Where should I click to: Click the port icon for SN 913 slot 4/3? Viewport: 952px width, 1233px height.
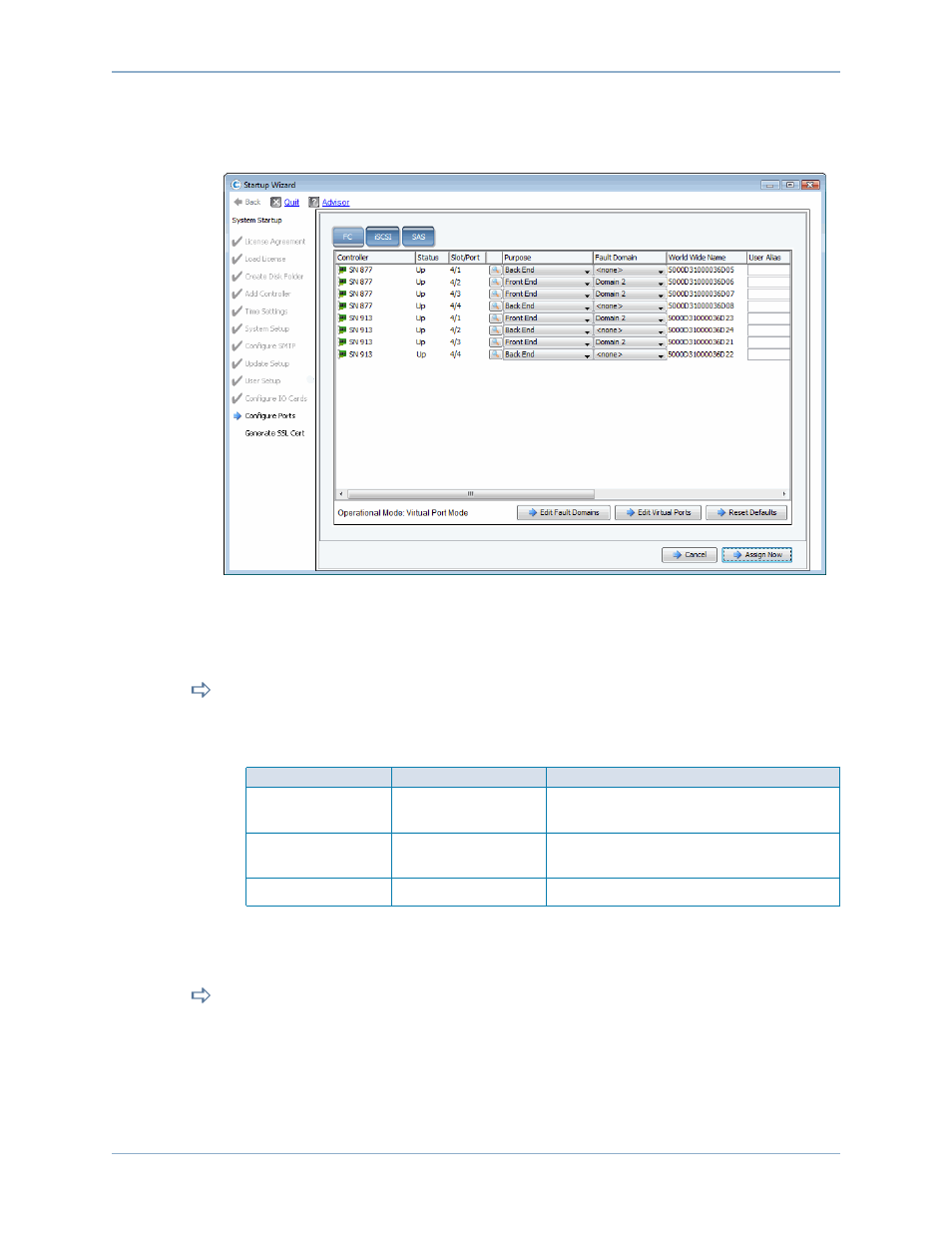click(342, 341)
